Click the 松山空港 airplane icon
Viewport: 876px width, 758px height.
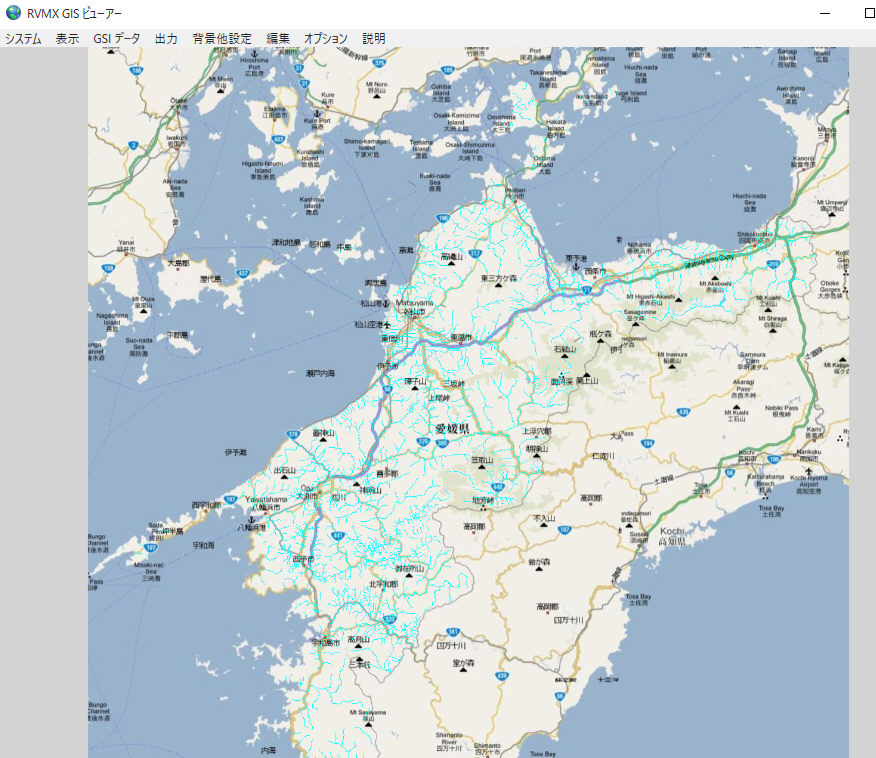pos(386,325)
